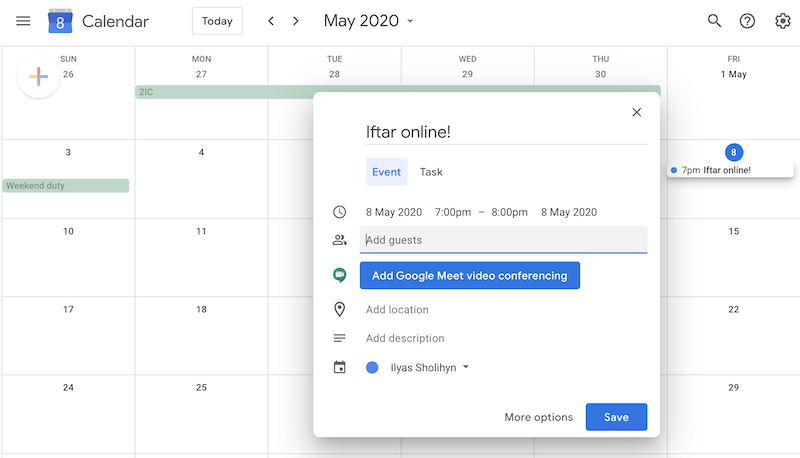Click date 30 under THU
This screenshot has height=458, width=800.
(x=601, y=74)
